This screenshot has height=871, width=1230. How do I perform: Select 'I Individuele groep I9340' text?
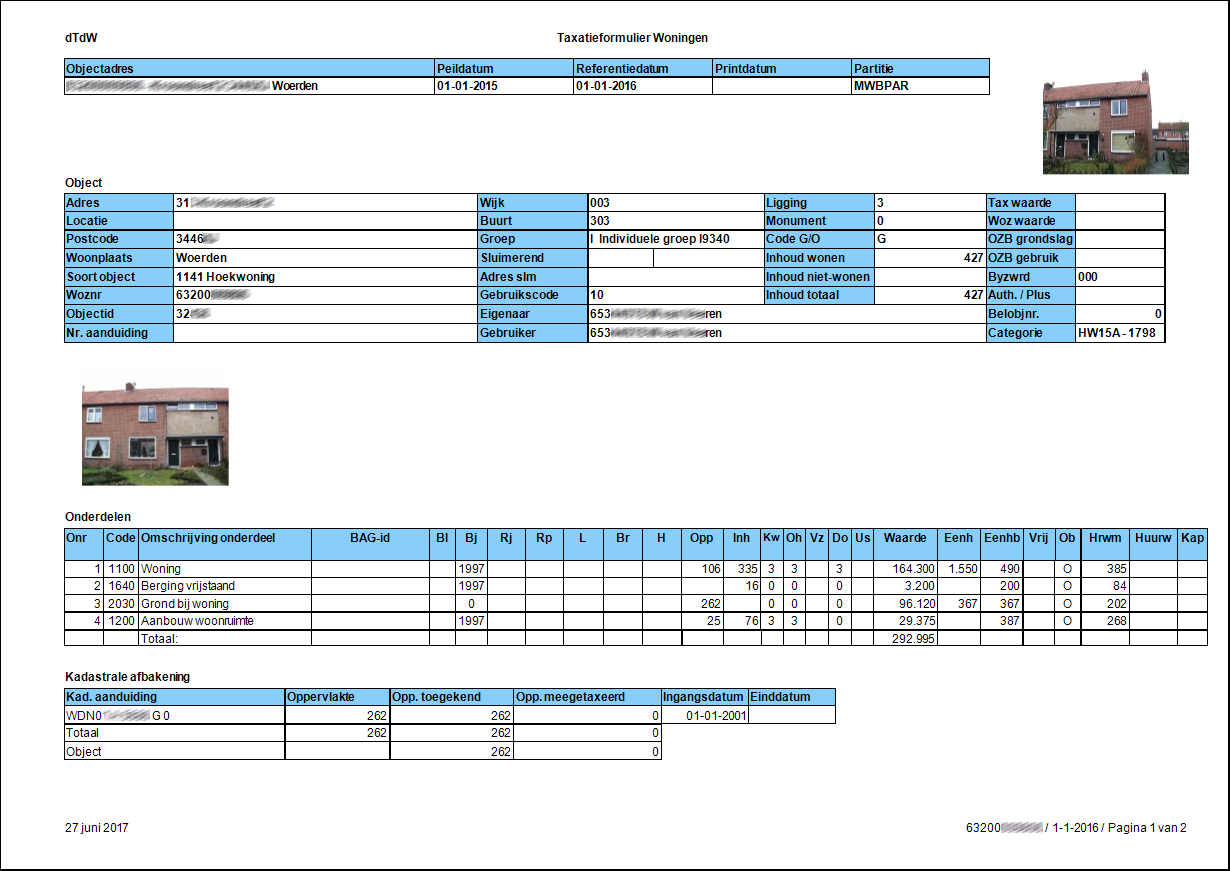pos(660,240)
